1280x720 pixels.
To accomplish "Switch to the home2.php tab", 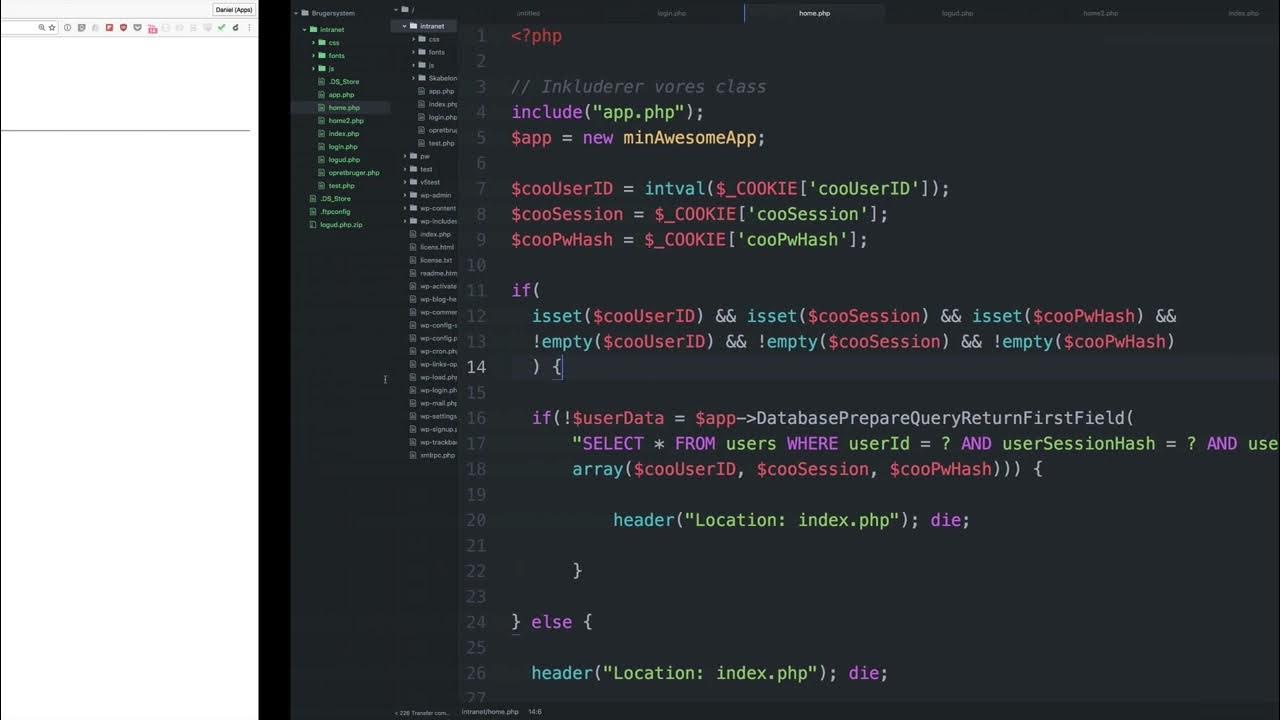I will 1101,13.
